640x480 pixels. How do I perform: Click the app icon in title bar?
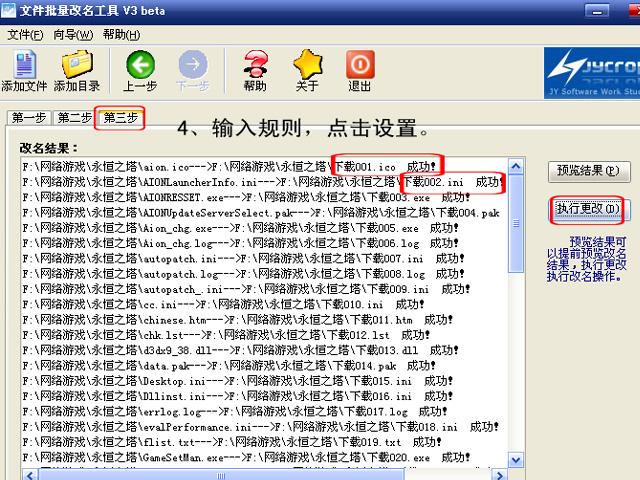pyautogui.click(x=9, y=10)
